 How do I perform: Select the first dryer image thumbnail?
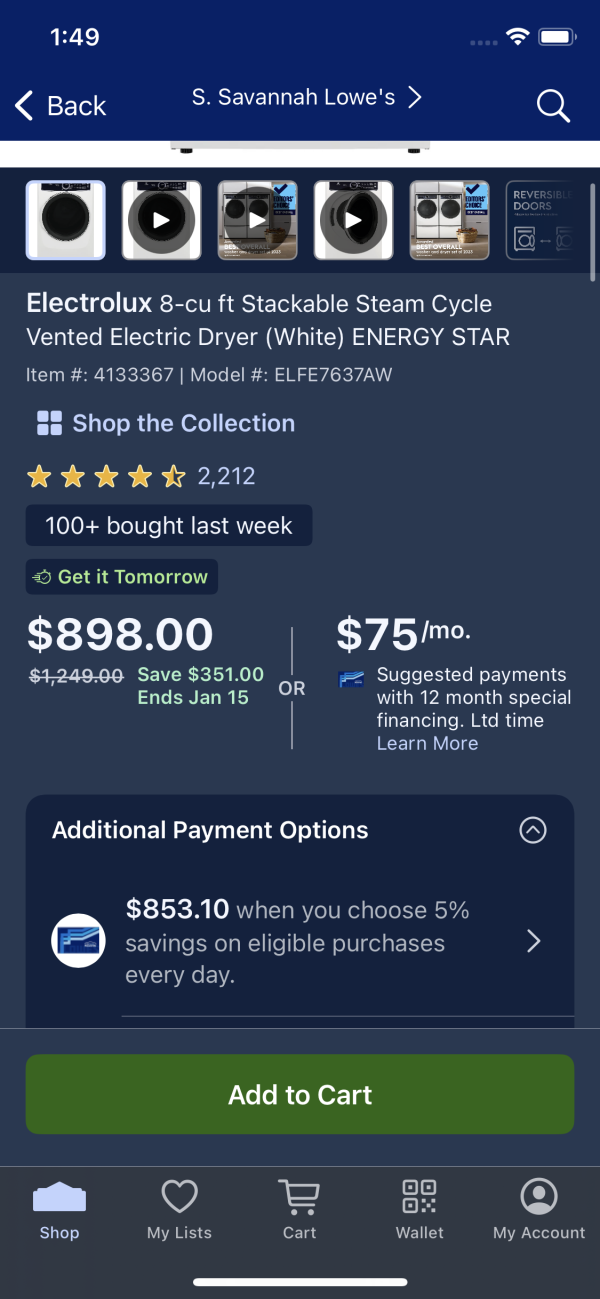click(x=65, y=220)
